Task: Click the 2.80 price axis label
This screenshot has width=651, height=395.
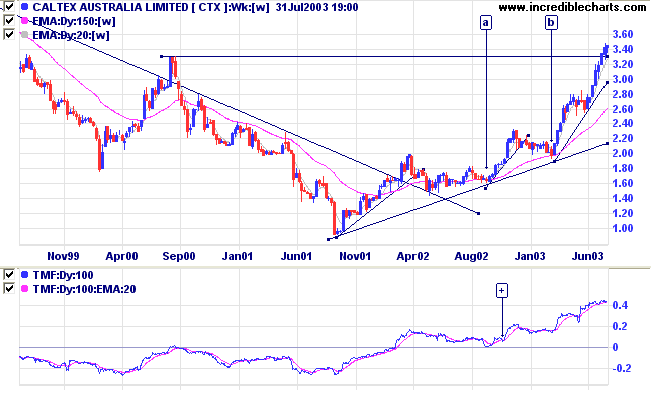Action: coord(623,94)
